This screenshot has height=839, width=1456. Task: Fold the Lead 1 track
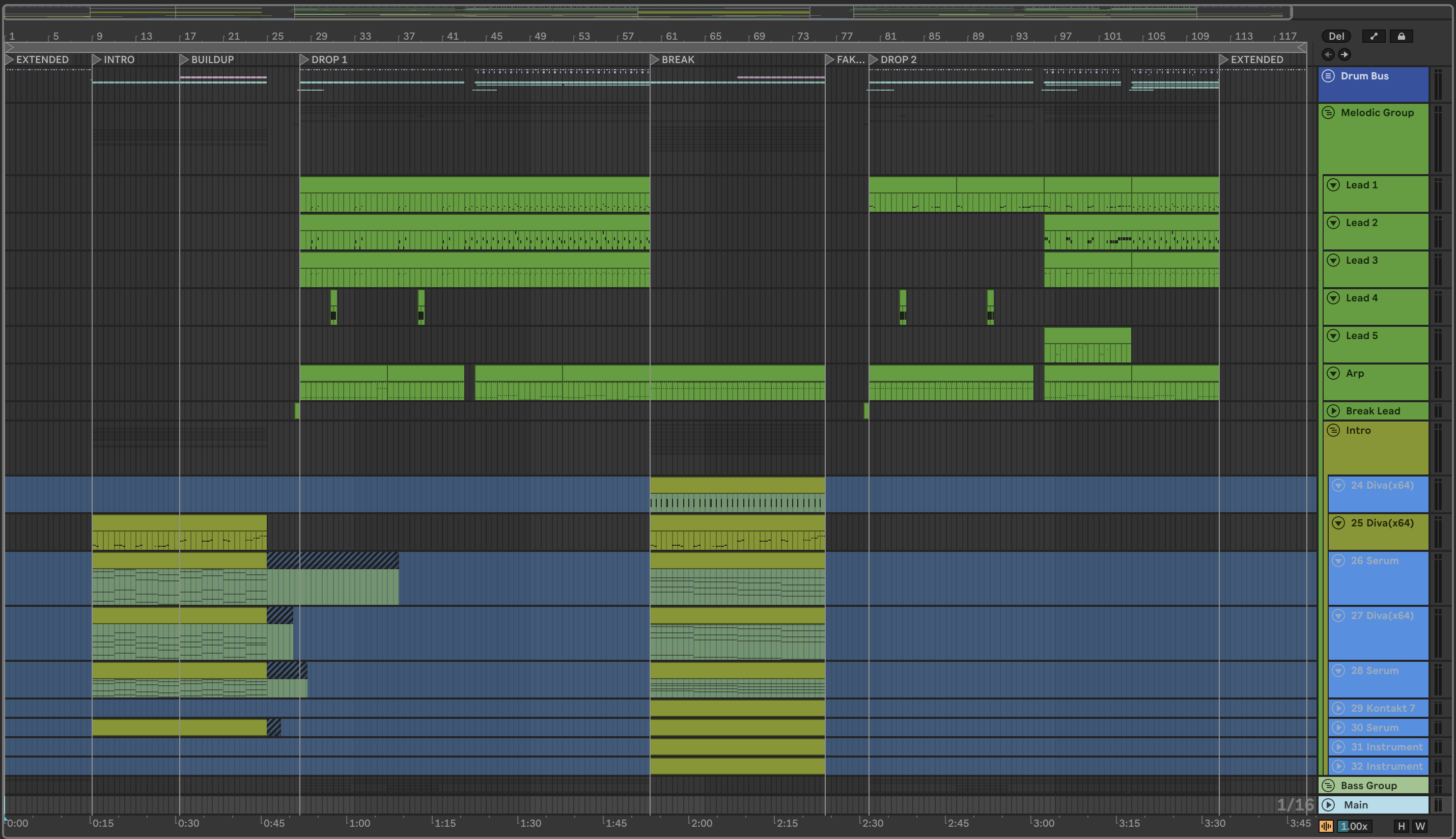pos(1333,185)
